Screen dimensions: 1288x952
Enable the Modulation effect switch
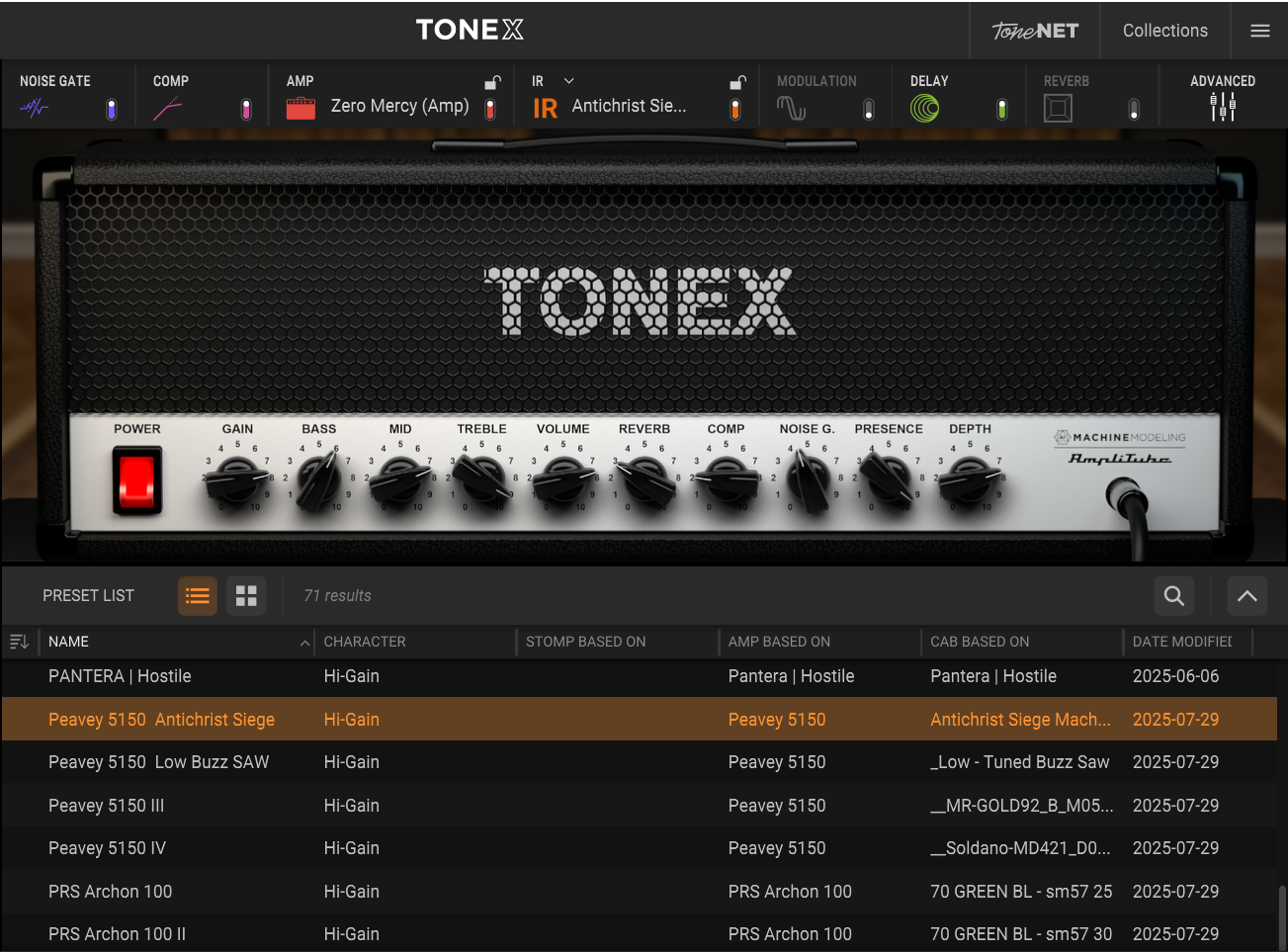pyautogui.click(x=869, y=109)
